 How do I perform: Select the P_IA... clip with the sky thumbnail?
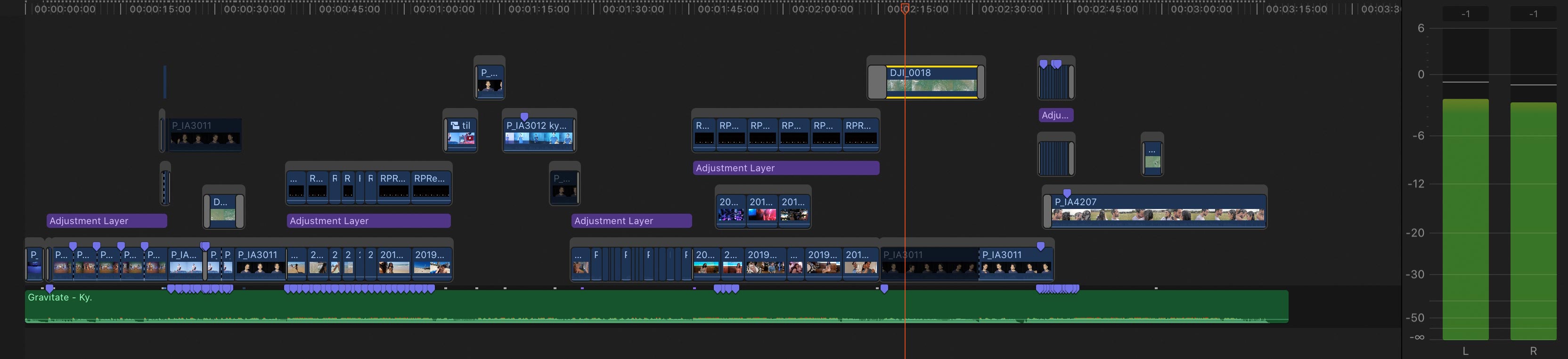click(185, 264)
